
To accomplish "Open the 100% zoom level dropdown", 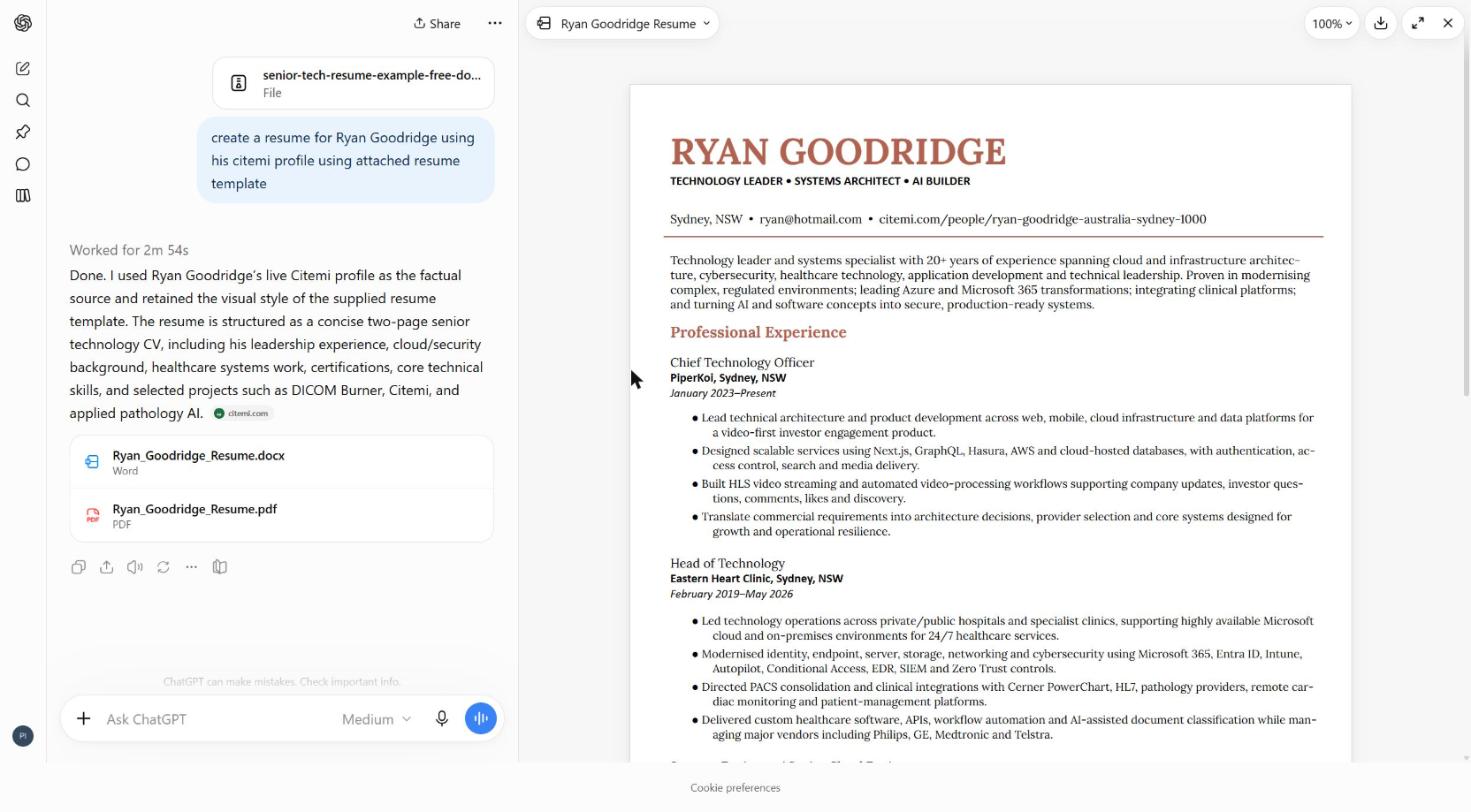I will [1332, 24].
